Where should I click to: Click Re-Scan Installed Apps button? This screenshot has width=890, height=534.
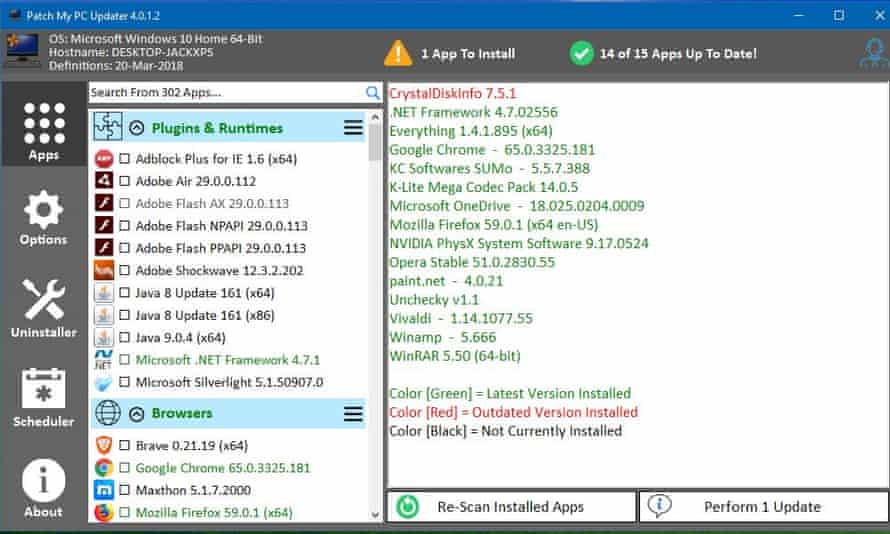pyautogui.click(x=511, y=507)
